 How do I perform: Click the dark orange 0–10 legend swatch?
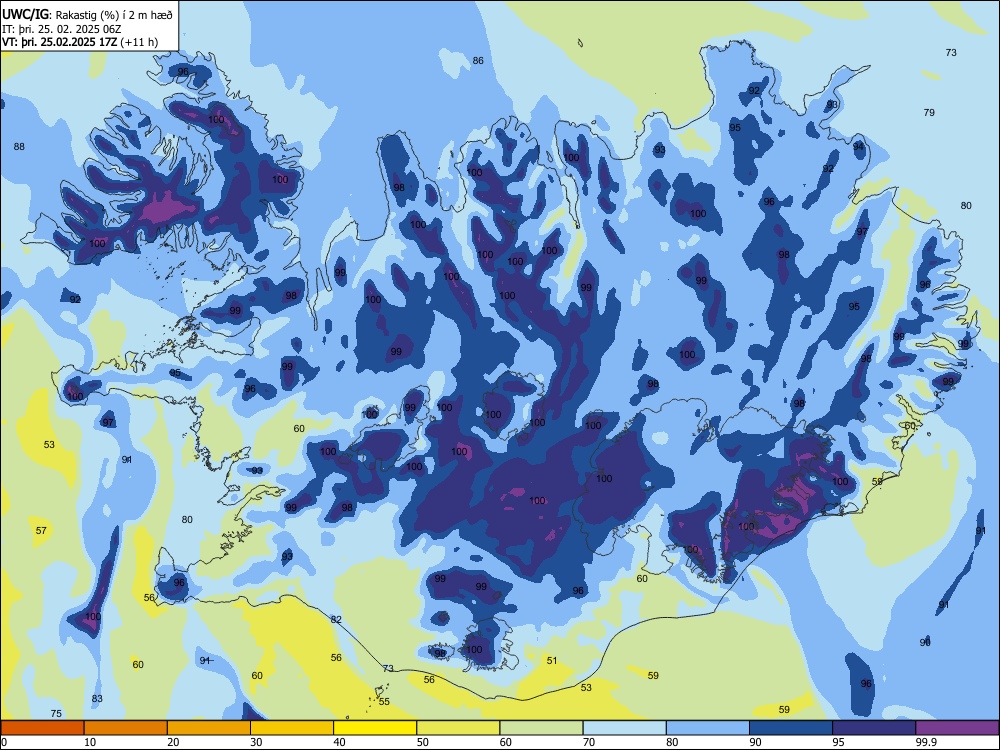click(x=42, y=728)
